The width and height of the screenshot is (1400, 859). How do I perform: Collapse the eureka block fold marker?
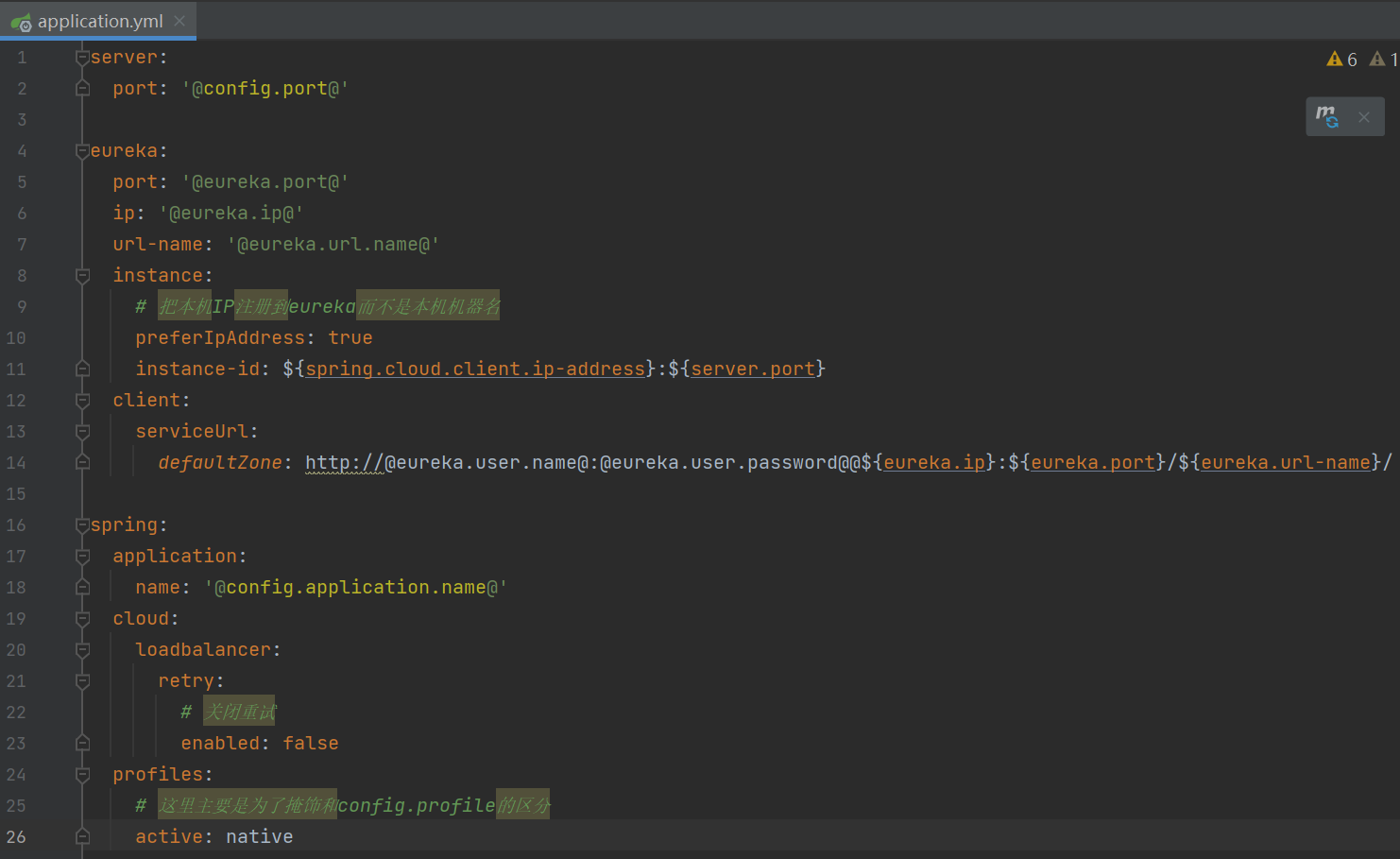82,151
